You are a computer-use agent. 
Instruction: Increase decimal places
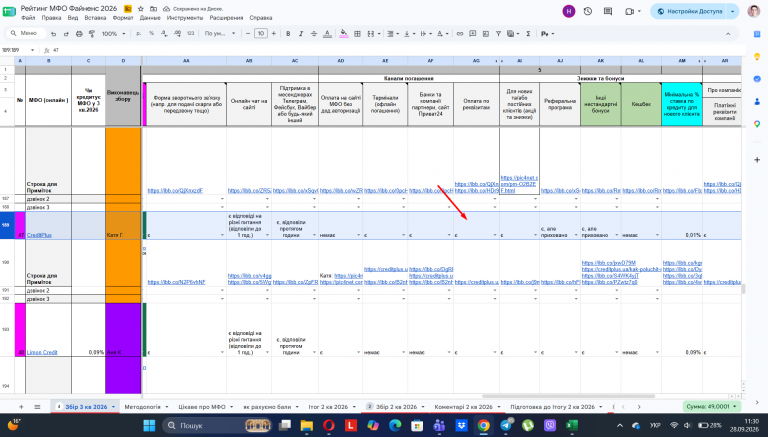pyautogui.click(x=177, y=34)
